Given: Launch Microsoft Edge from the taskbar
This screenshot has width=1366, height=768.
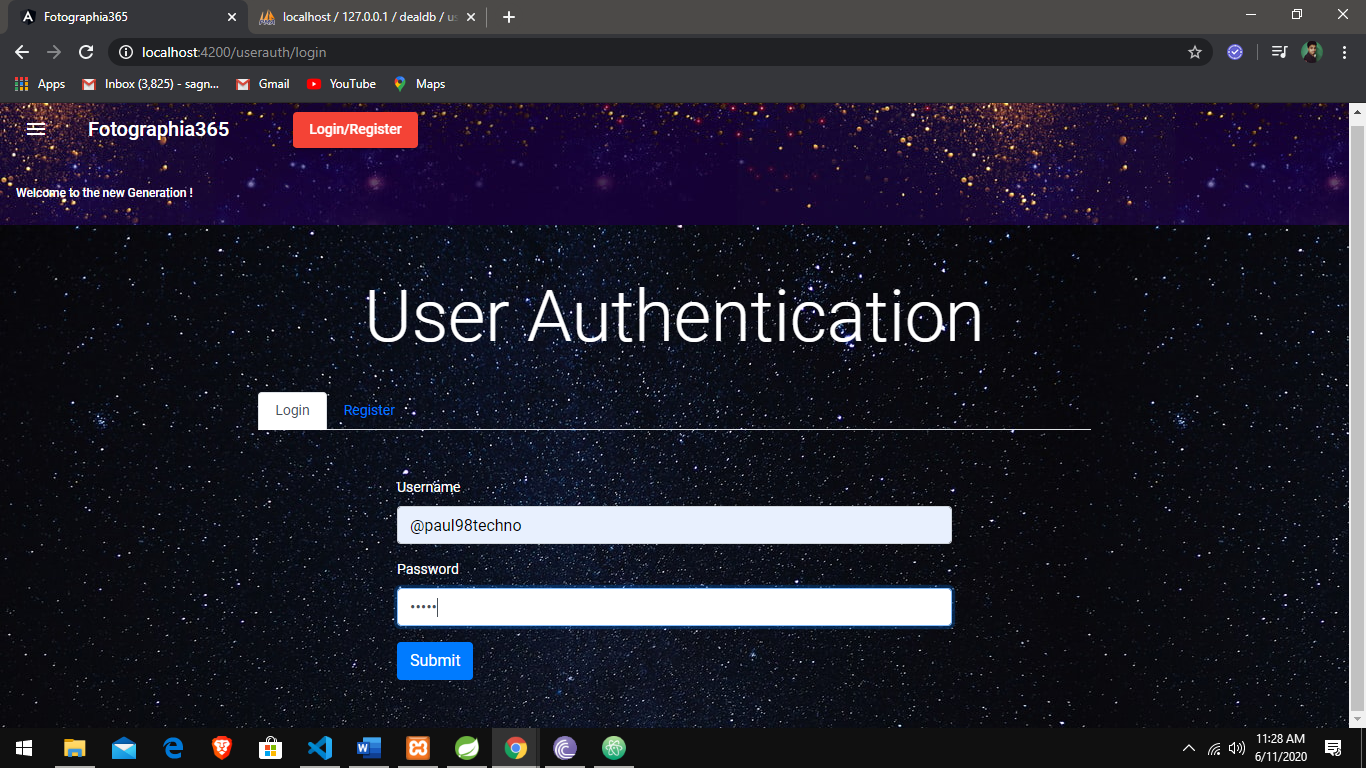Looking at the screenshot, I should [173, 748].
